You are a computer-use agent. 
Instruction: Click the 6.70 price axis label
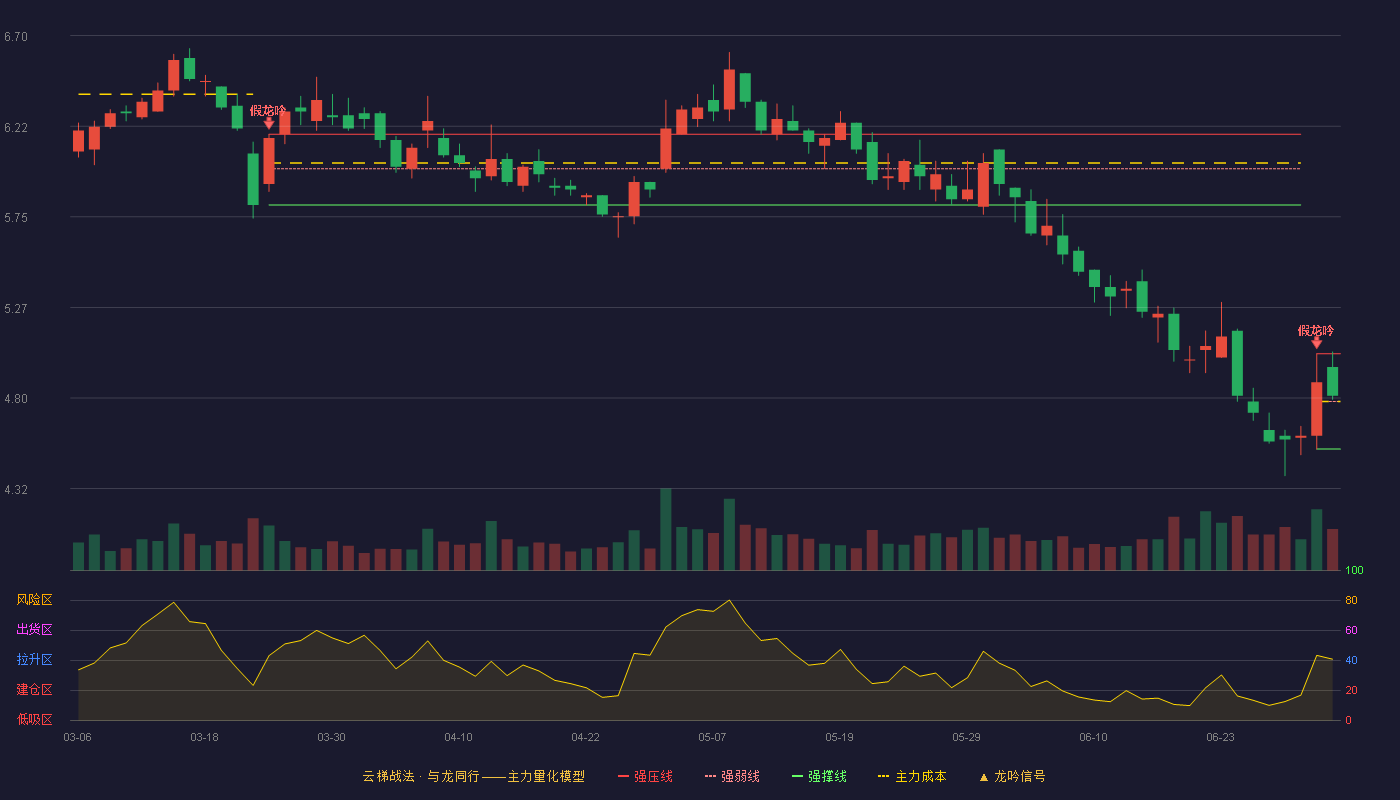(x=16, y=37)
